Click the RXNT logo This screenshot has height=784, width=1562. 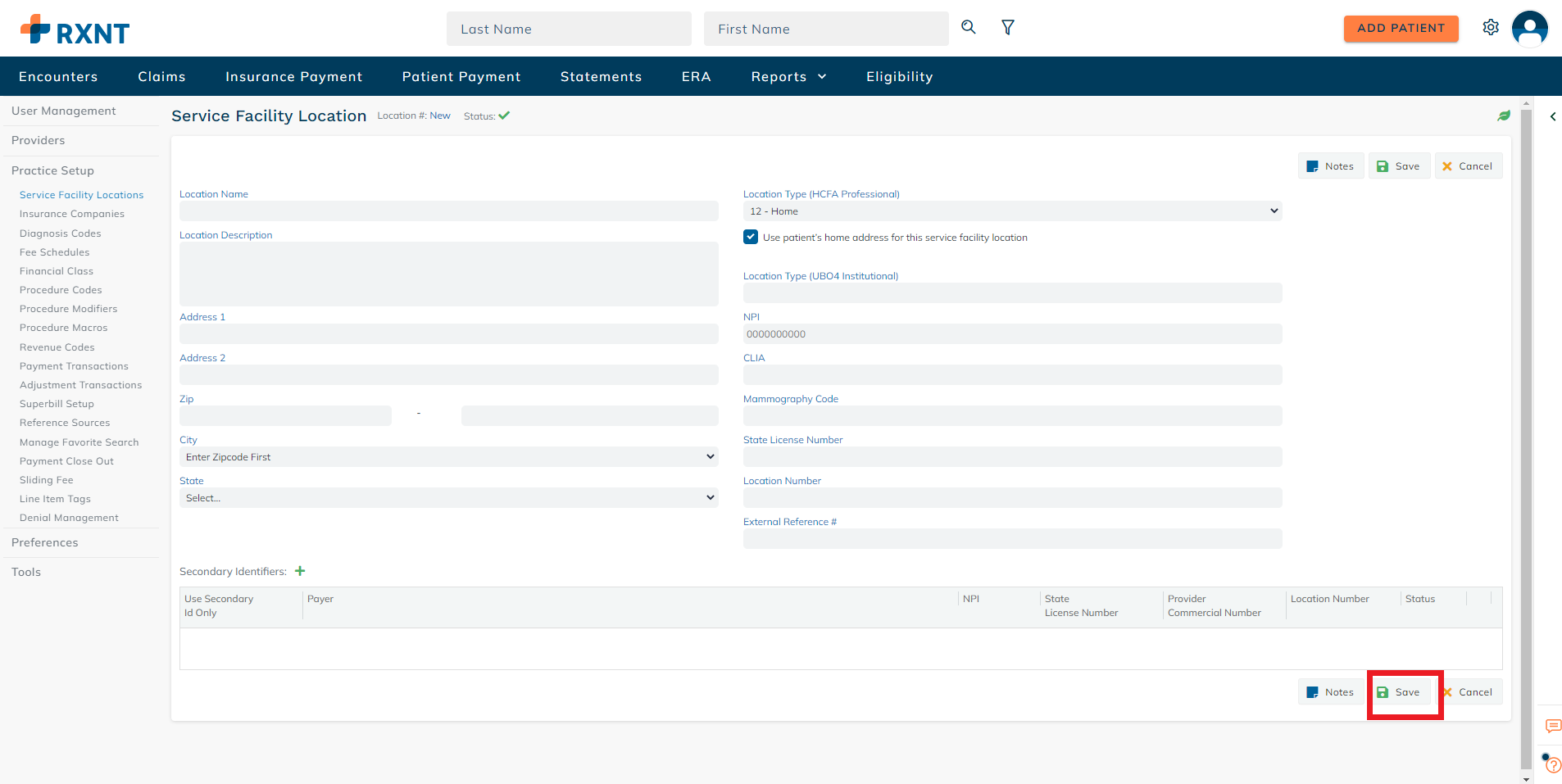pos(75,30)
